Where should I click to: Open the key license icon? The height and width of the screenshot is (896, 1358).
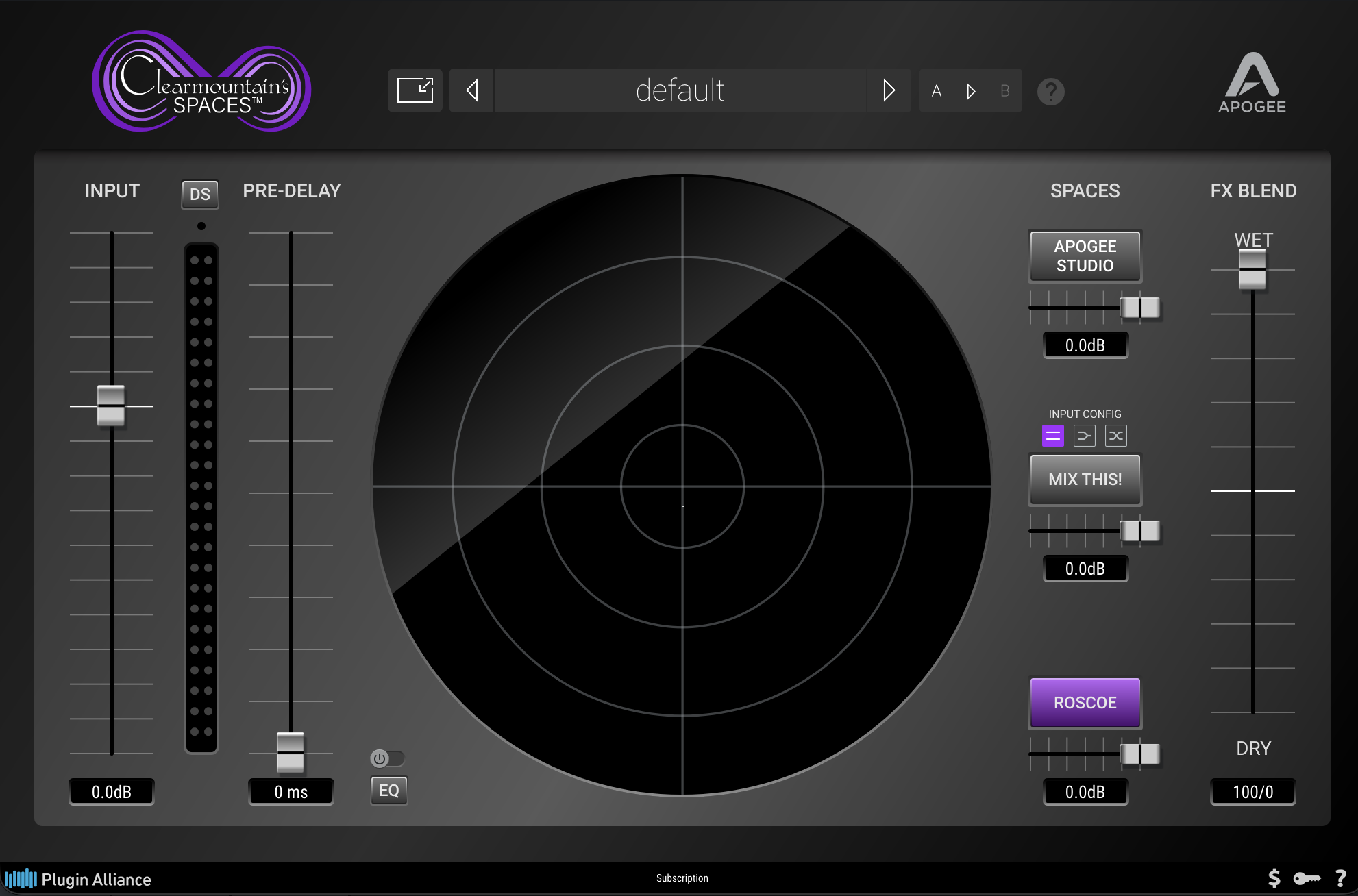pyautogui.click(x=1307, y=878)
